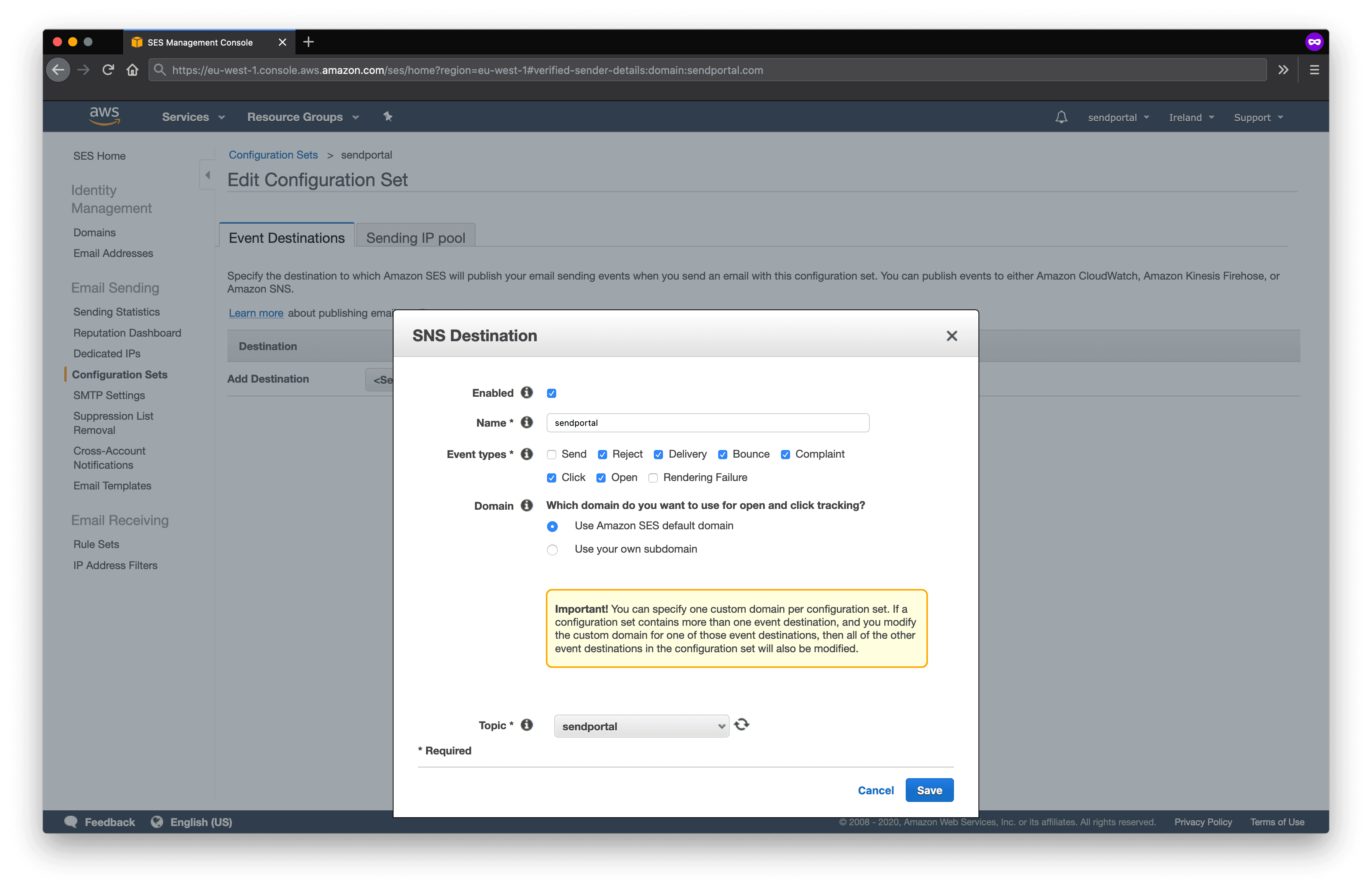Show info for Name field
This screenshot has height=890, width=1372.
tap(526, 422)
